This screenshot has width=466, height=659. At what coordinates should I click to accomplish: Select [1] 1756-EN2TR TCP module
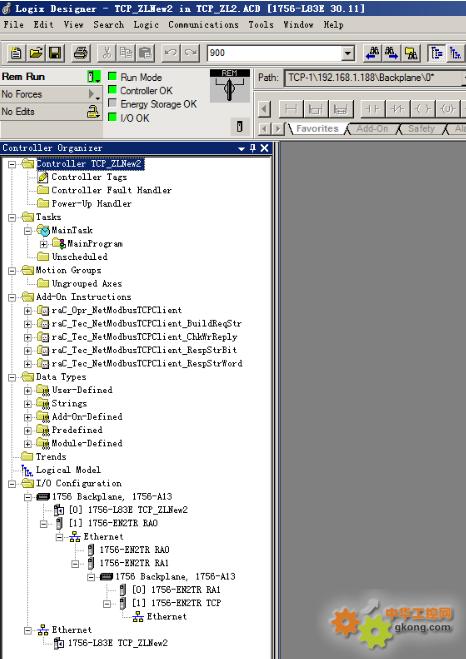pos(176,603)
